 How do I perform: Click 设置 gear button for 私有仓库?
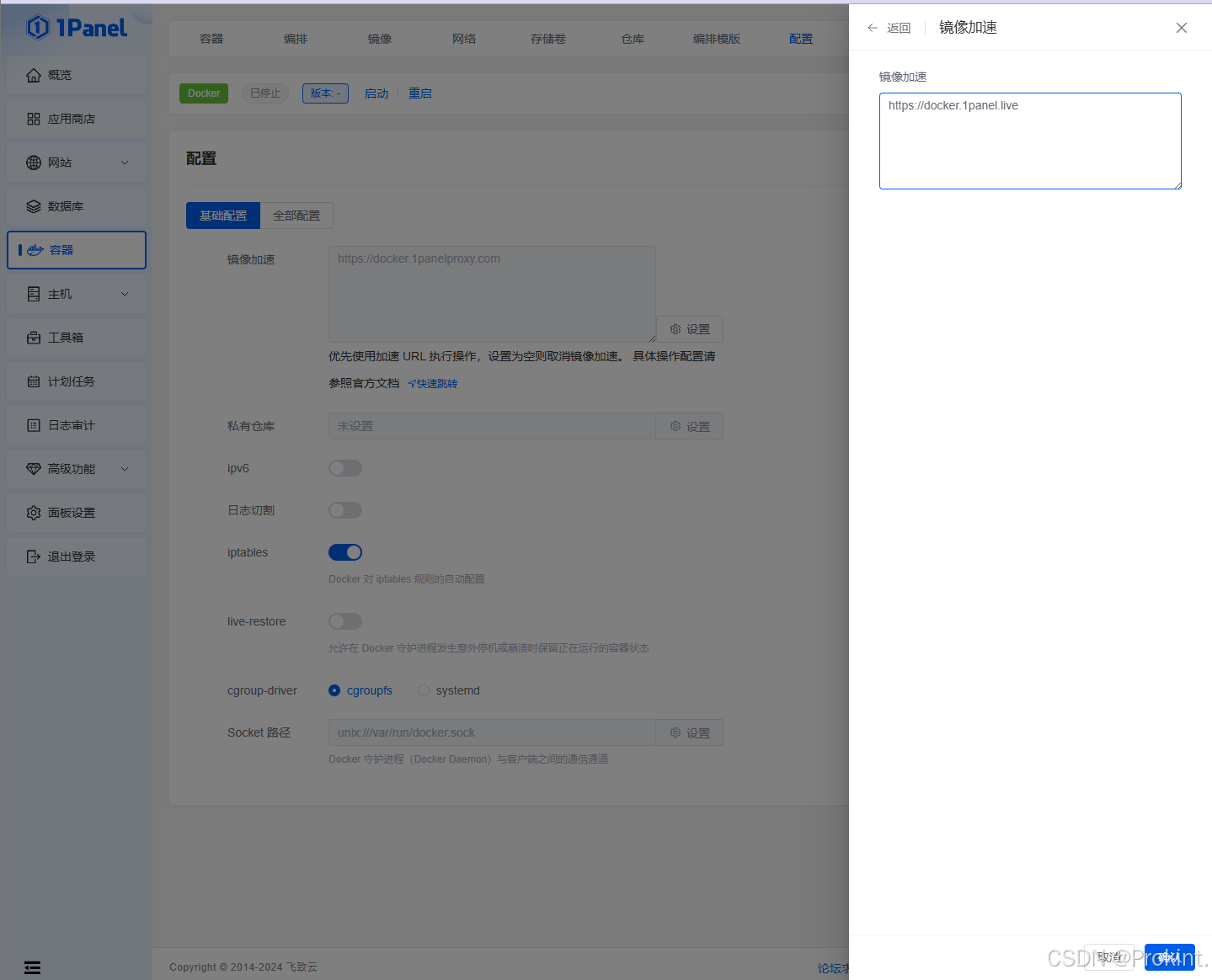[x=690, y=426]
